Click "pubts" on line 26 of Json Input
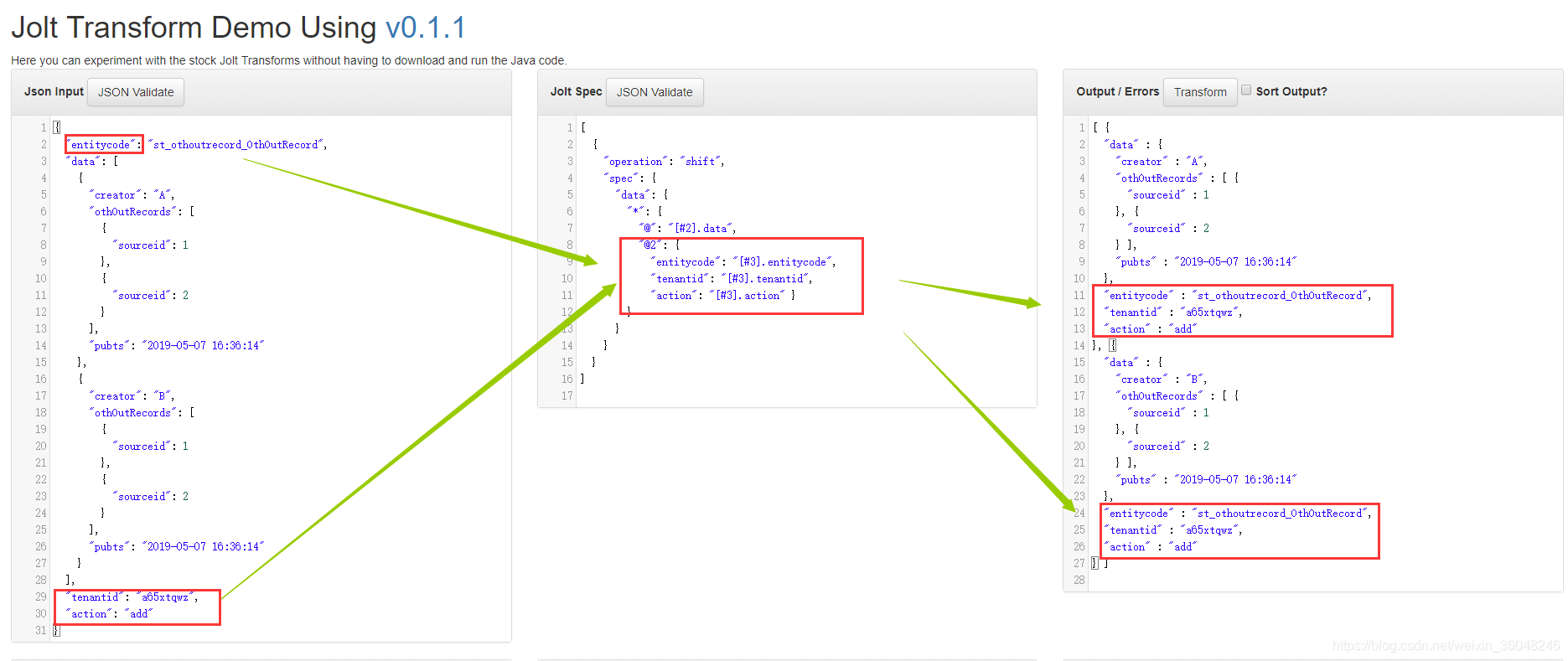Screen dimensions: 1568x661 pos(176,547)
